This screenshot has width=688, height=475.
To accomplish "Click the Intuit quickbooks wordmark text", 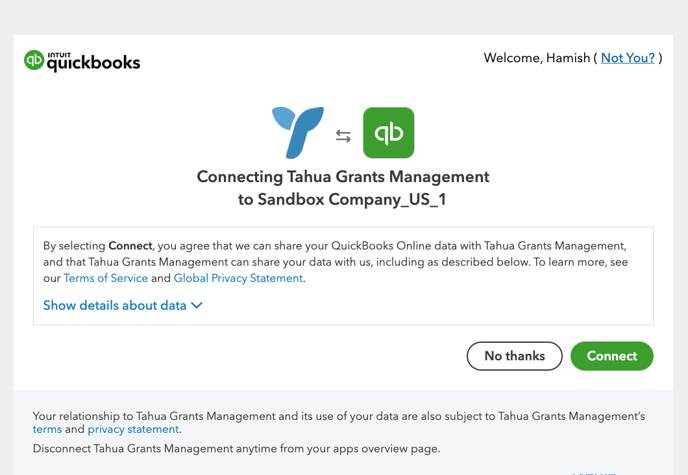I will (93, 62).
